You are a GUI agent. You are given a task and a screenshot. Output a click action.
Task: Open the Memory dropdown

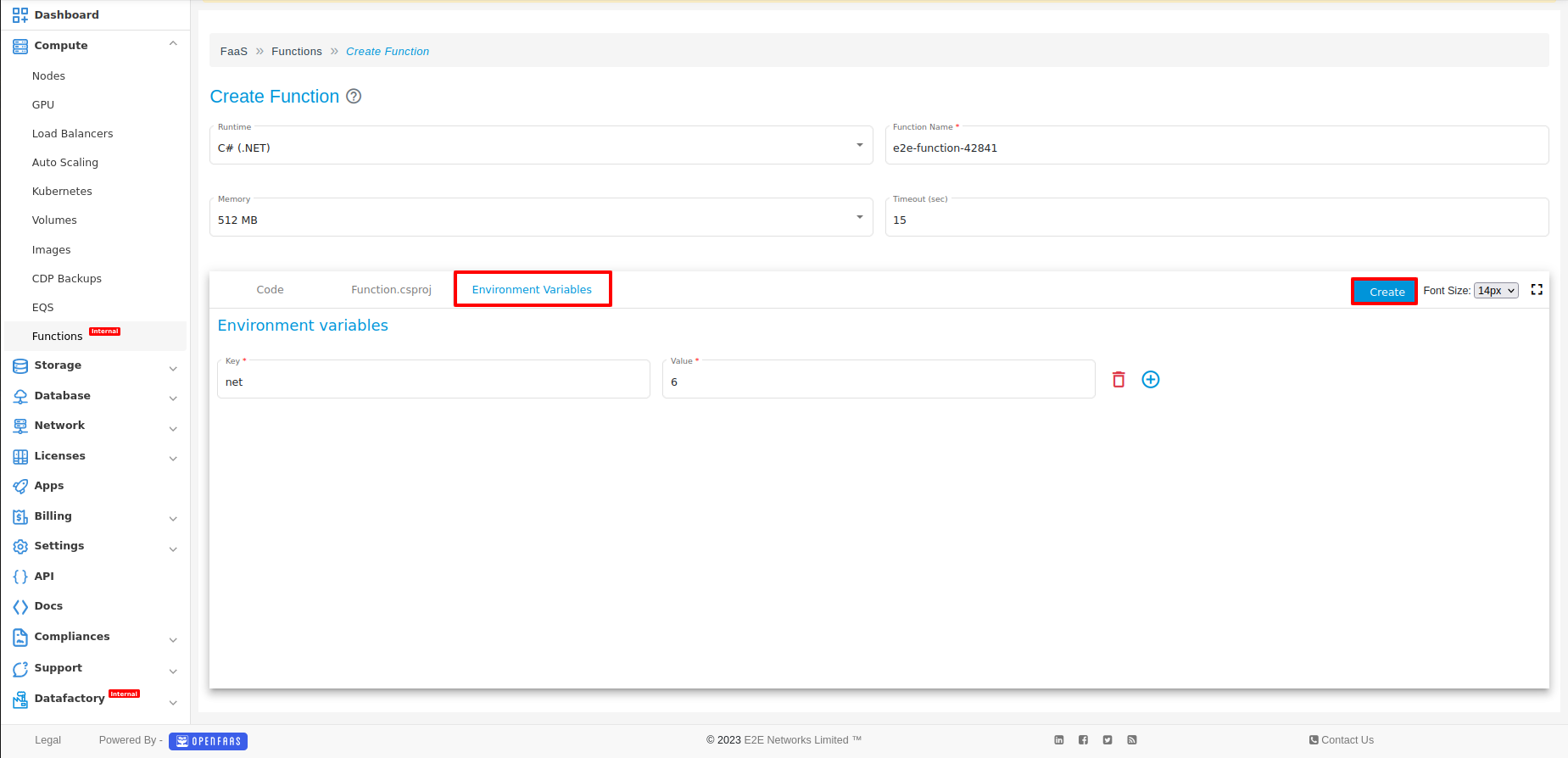click(x=541, y=217)
